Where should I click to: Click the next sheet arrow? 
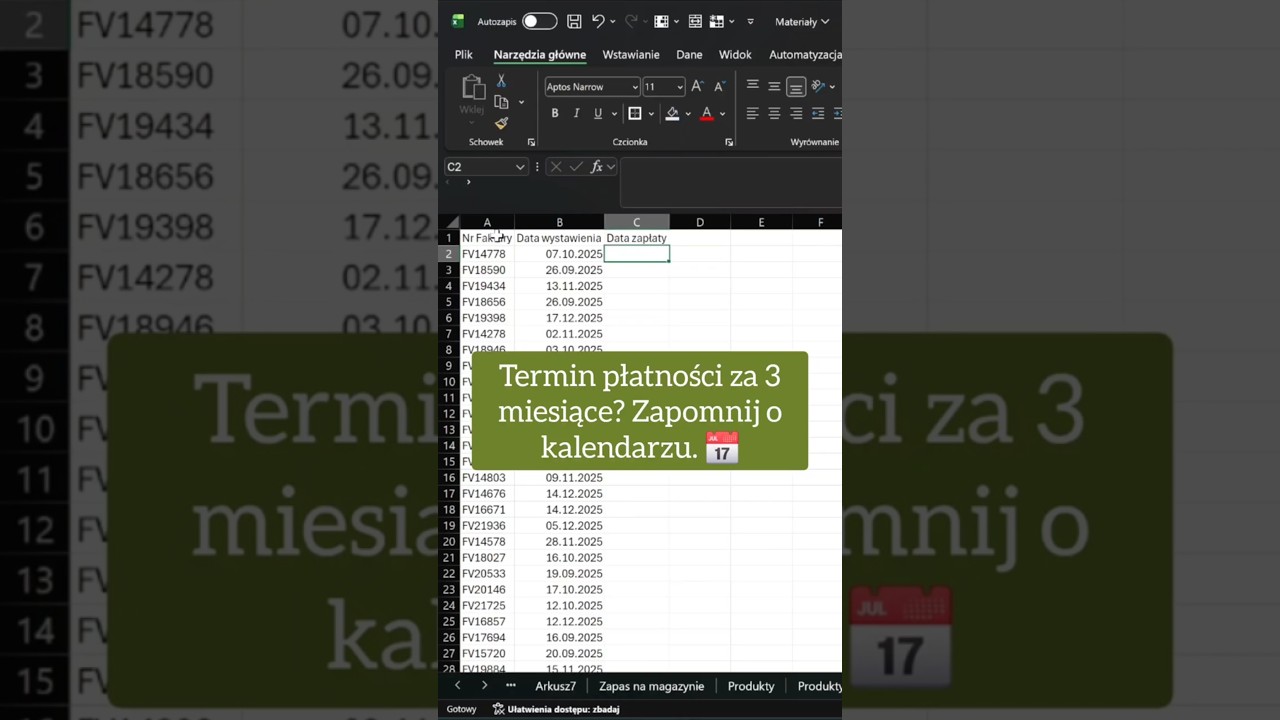[484, 686]
